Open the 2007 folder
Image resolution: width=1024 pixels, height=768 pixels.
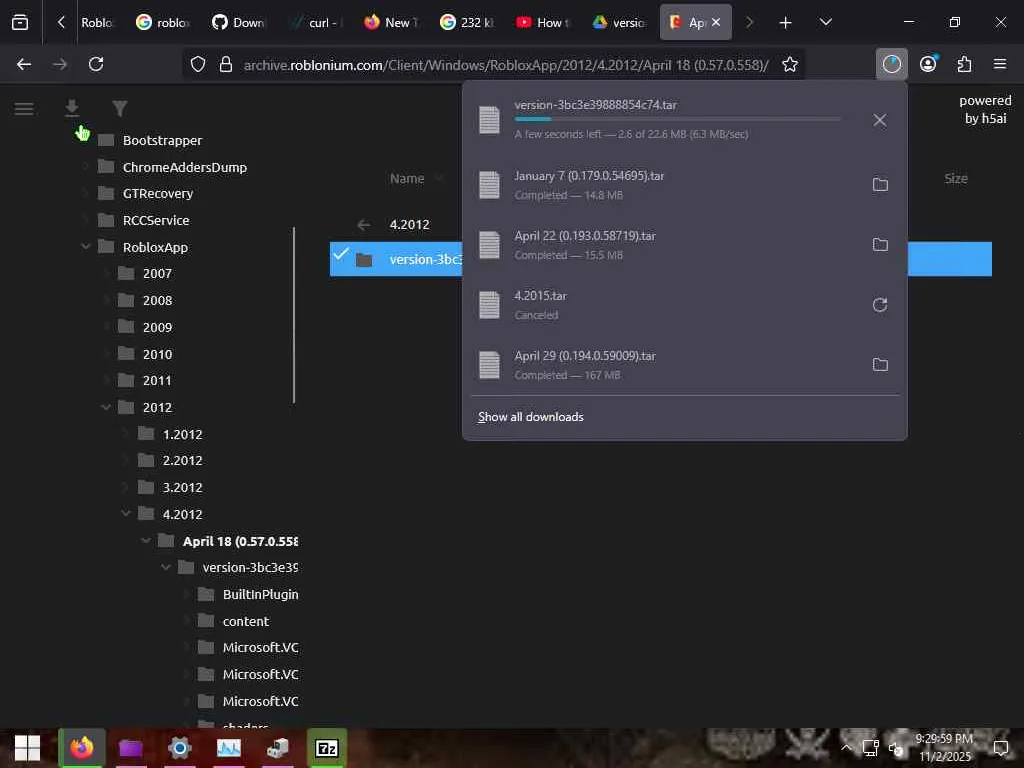[x=157, y=274]
